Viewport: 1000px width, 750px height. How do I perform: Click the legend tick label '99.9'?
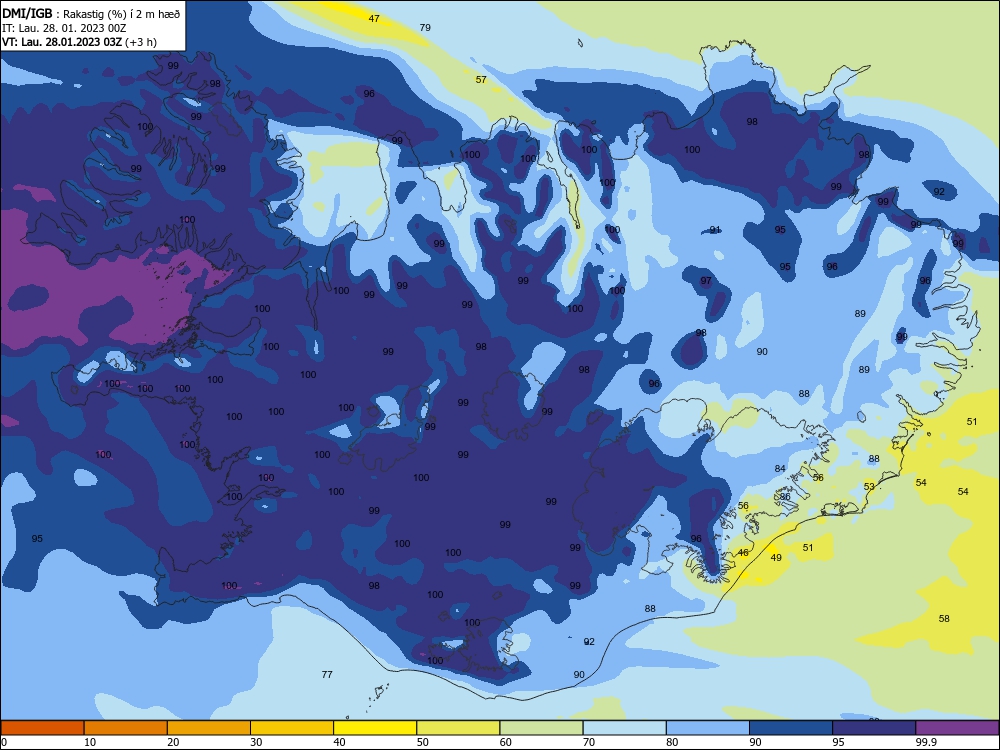click(x=926, y=742)
